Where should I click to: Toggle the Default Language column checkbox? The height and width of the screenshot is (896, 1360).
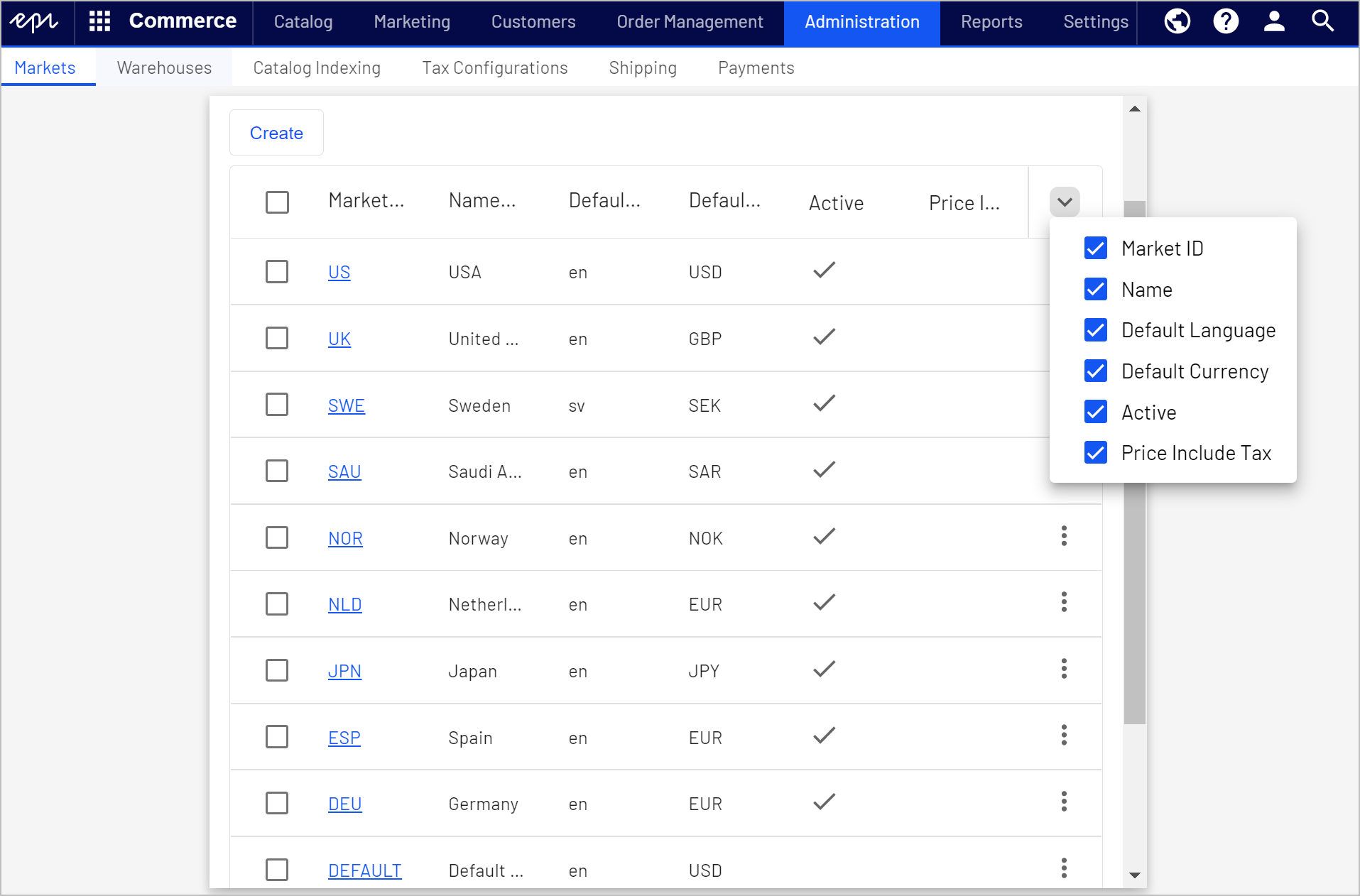coord(1096,329)
